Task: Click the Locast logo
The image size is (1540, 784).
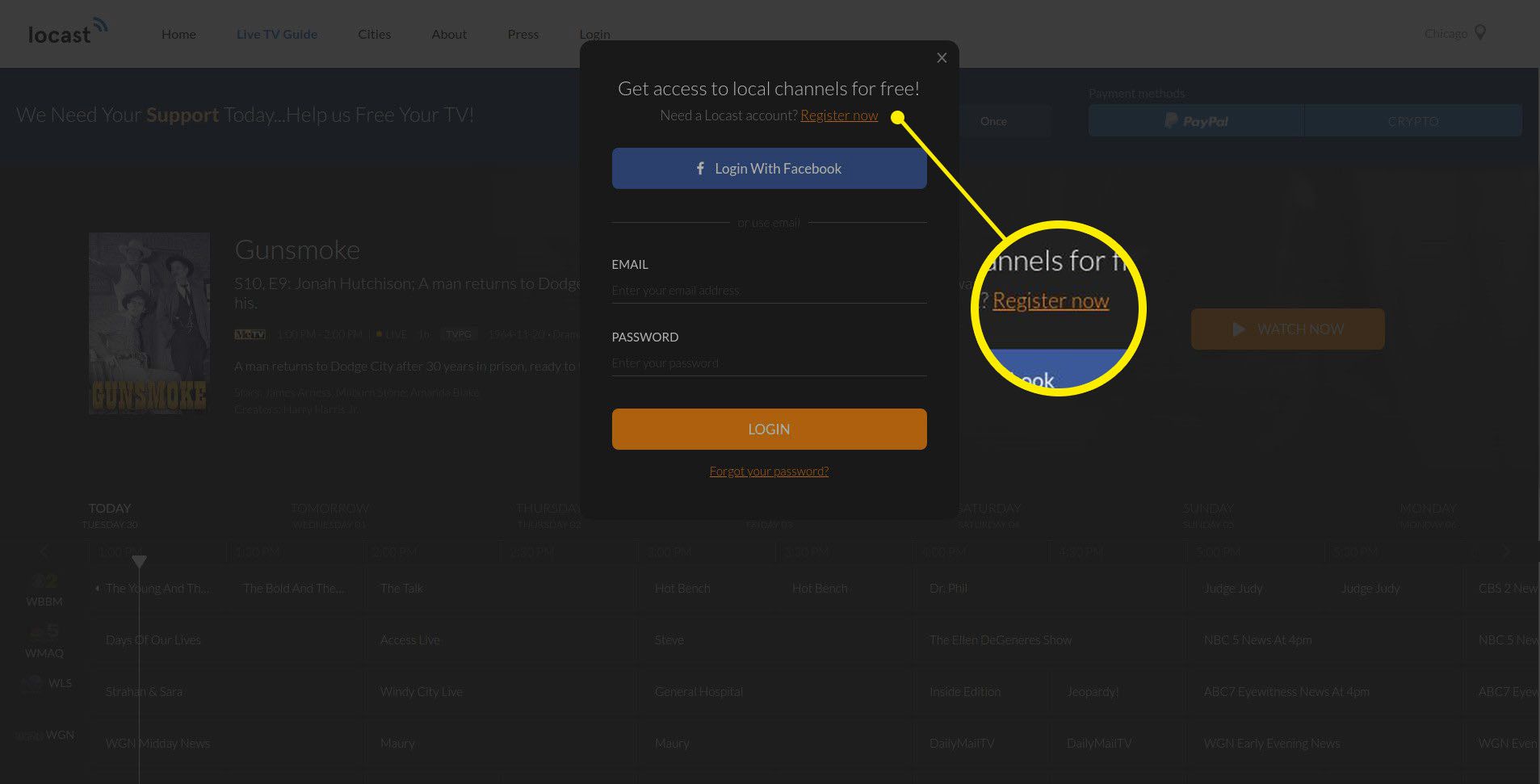Action: [68, 31]
